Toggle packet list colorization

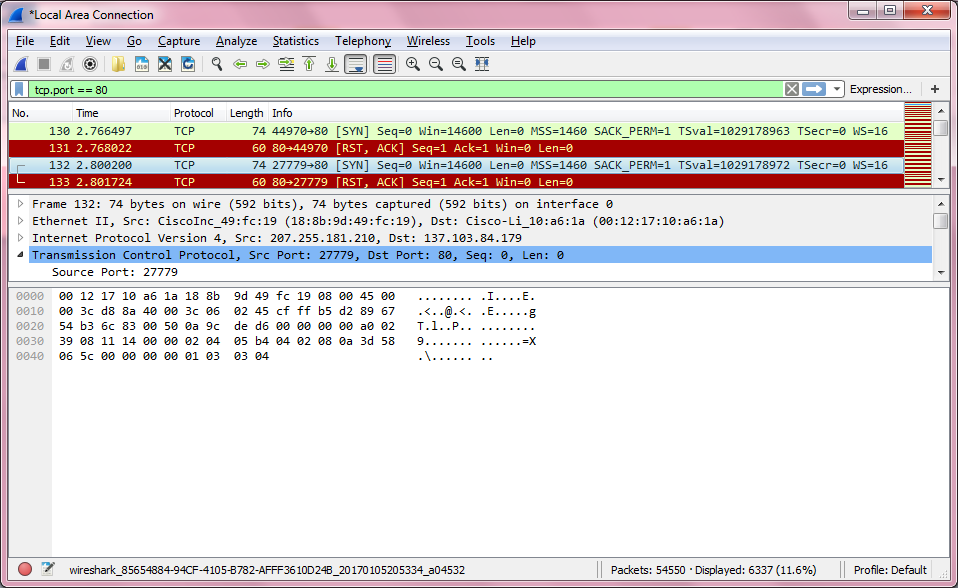384,64
